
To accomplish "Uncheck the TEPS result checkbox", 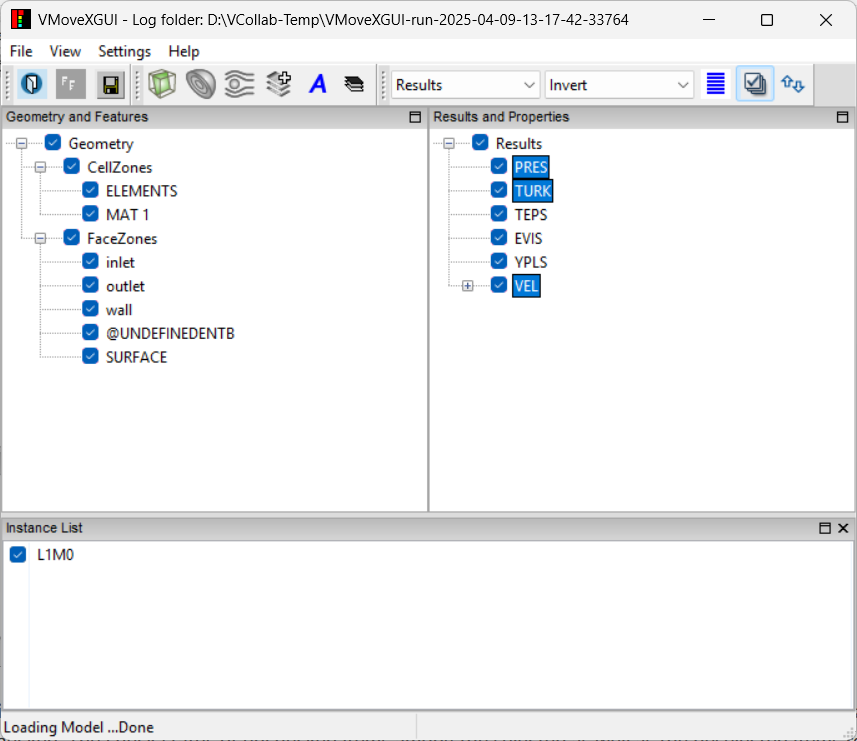I will (x=499, y=214).
